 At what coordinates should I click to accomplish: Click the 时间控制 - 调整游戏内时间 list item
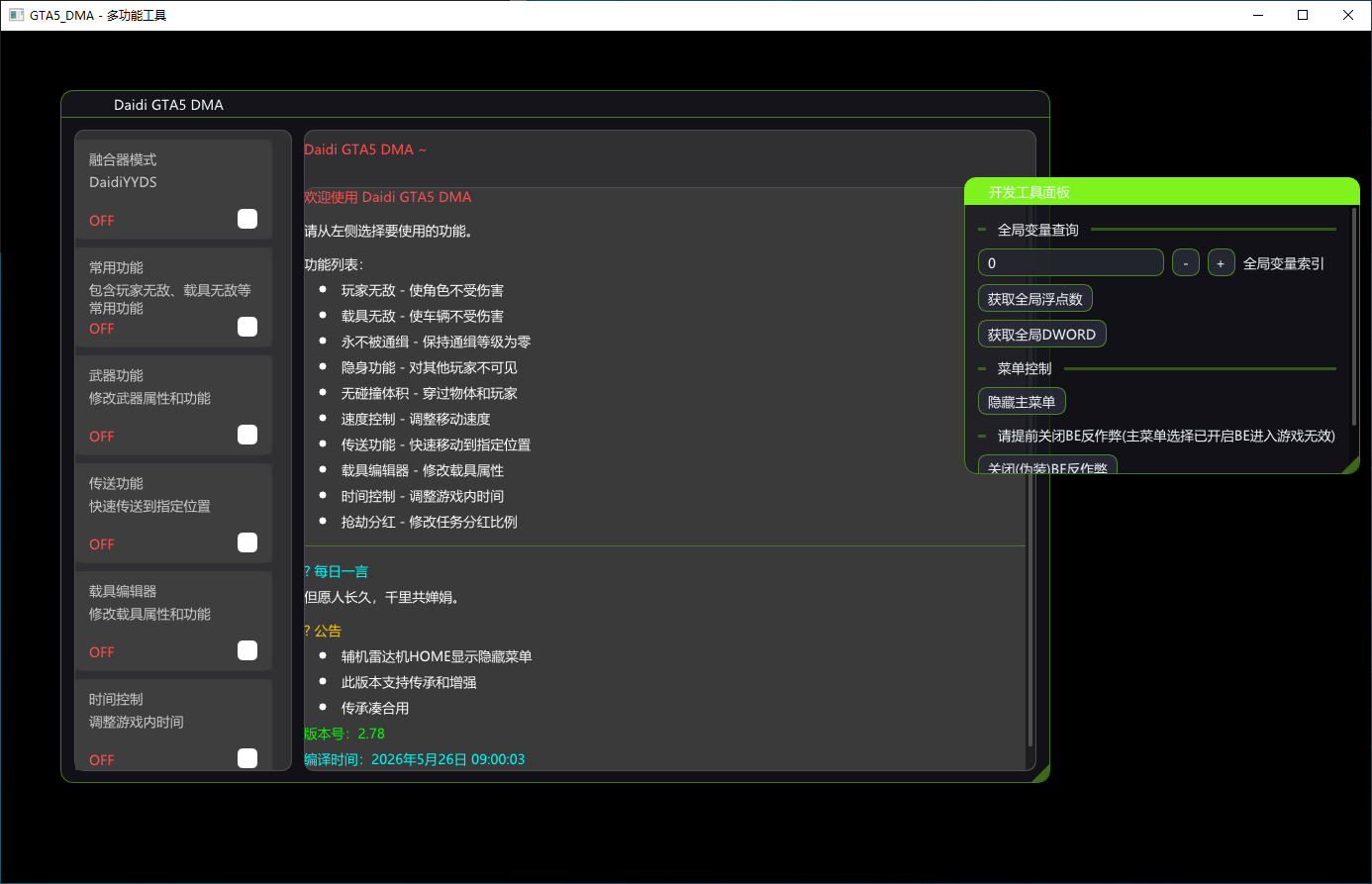pos(423,496)
